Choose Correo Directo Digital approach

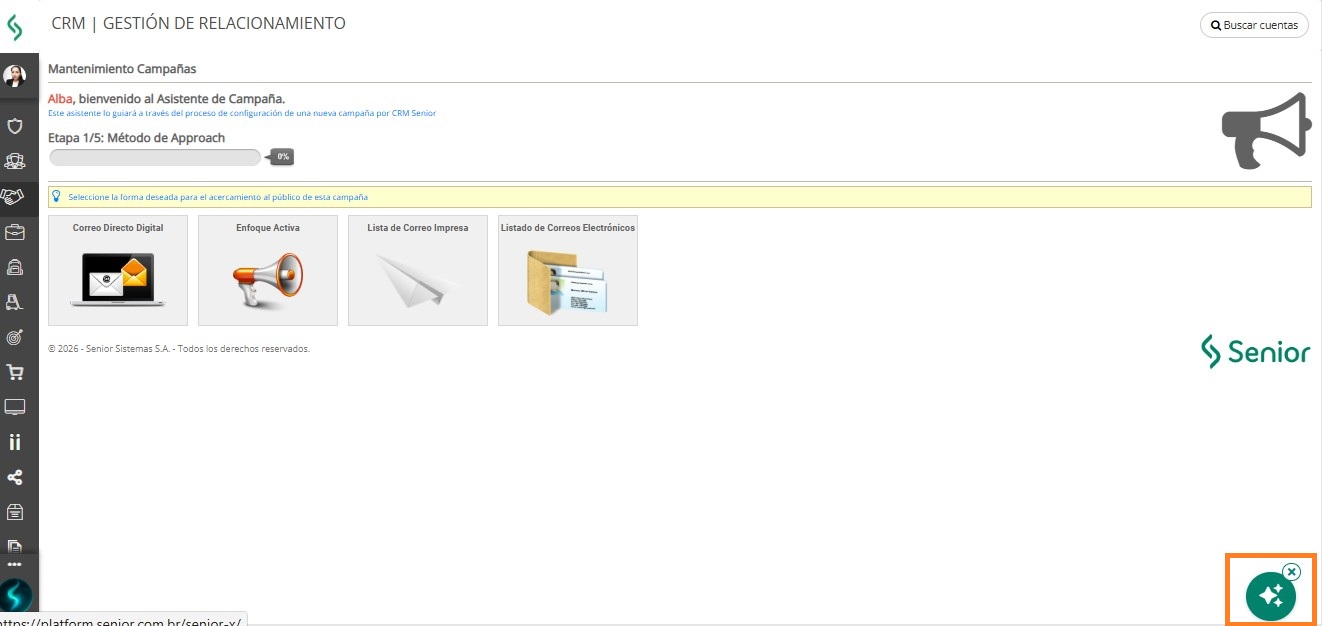pos(118,270)
